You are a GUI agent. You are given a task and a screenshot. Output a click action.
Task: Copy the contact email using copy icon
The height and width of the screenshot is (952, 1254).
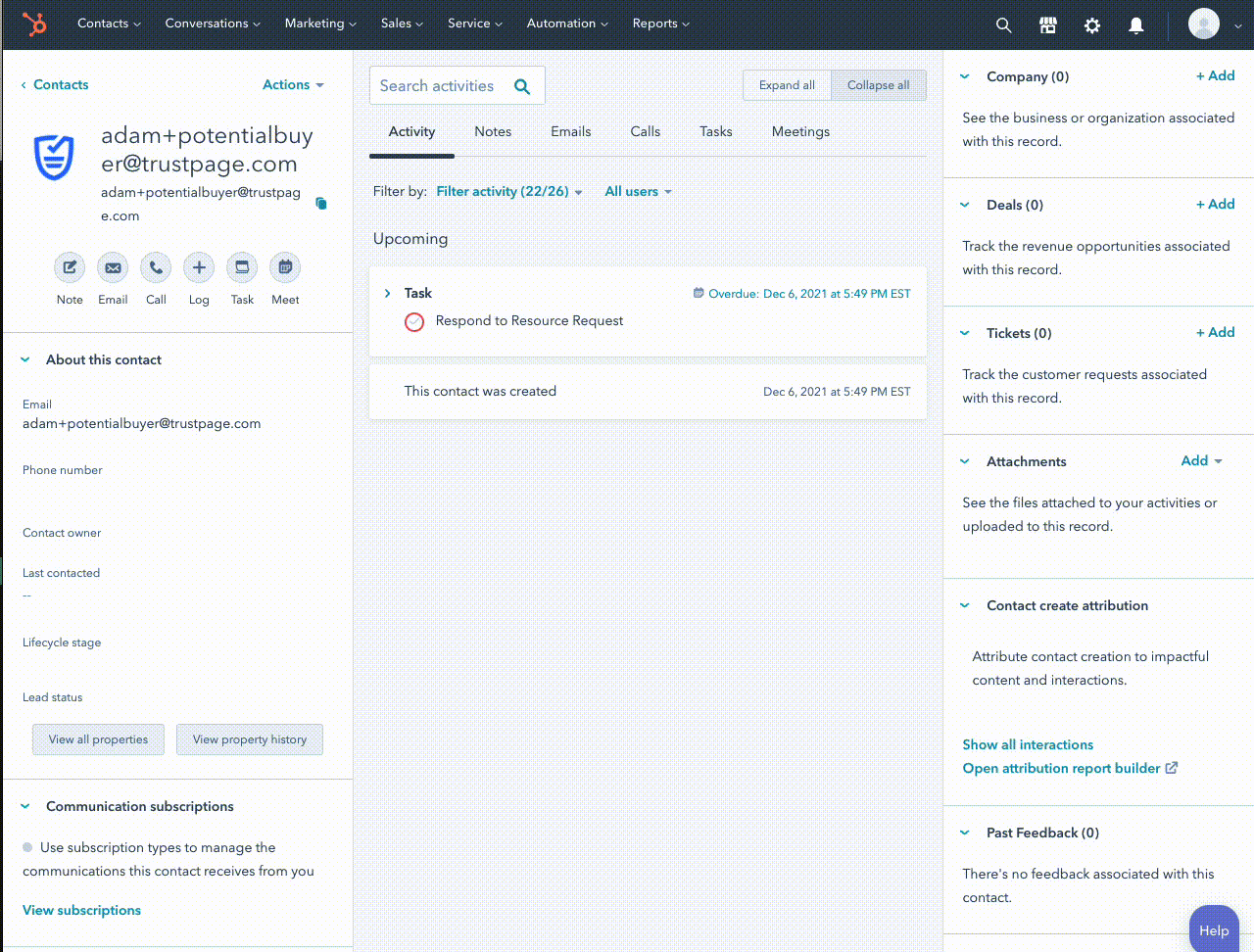pyautogui.click(x=320, y=204)
